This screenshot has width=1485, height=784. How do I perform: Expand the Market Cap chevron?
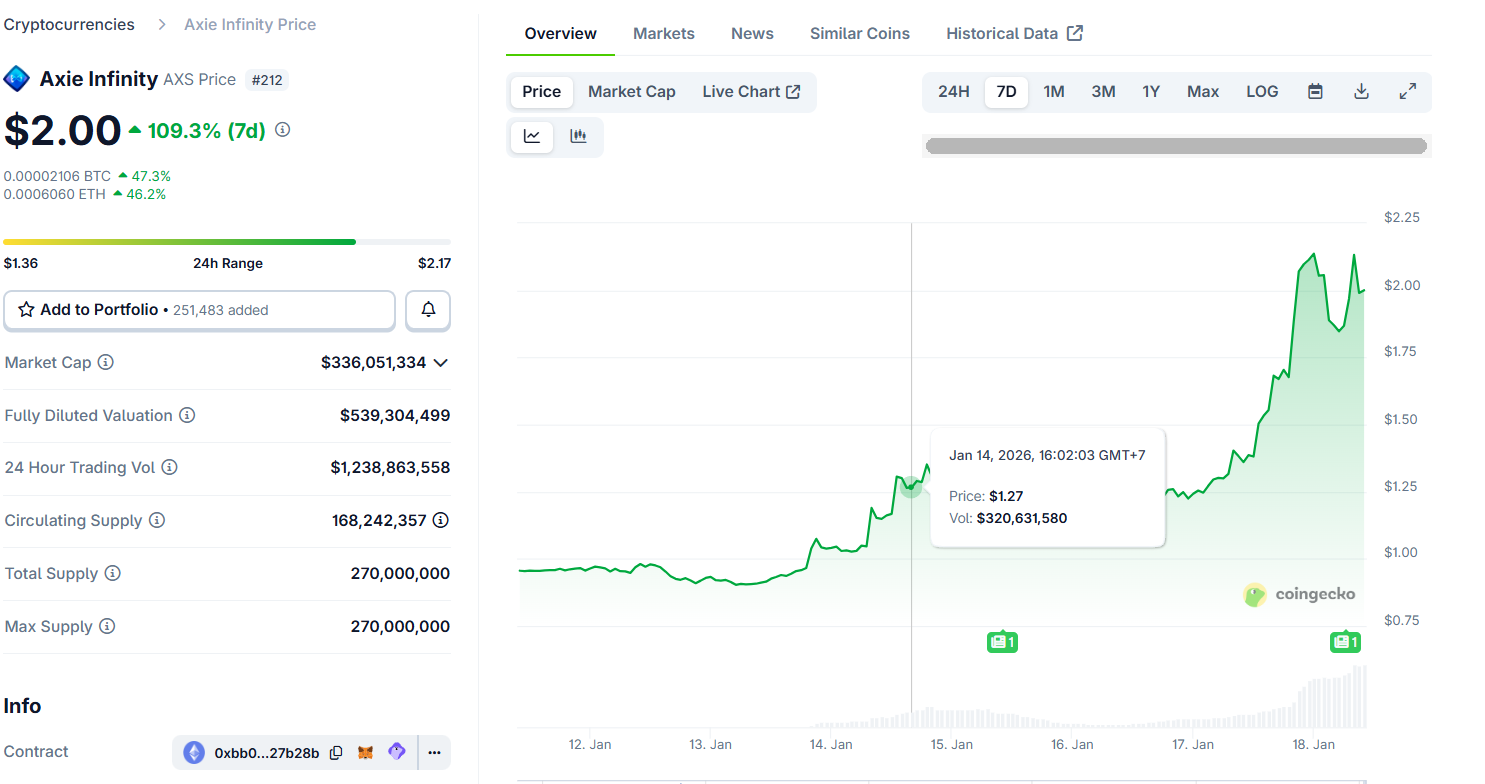coord(440,363)
